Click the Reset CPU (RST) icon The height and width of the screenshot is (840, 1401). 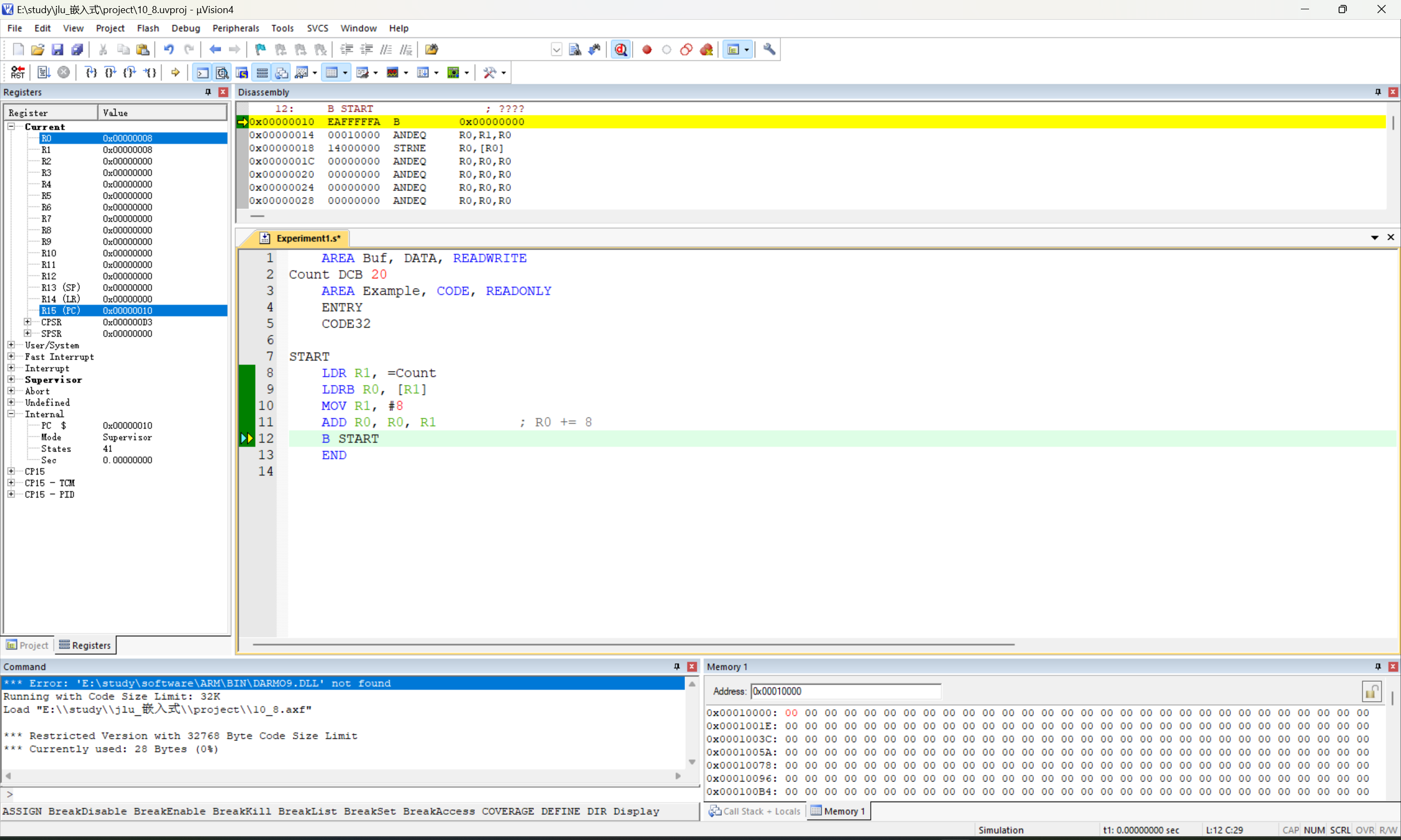18,72
